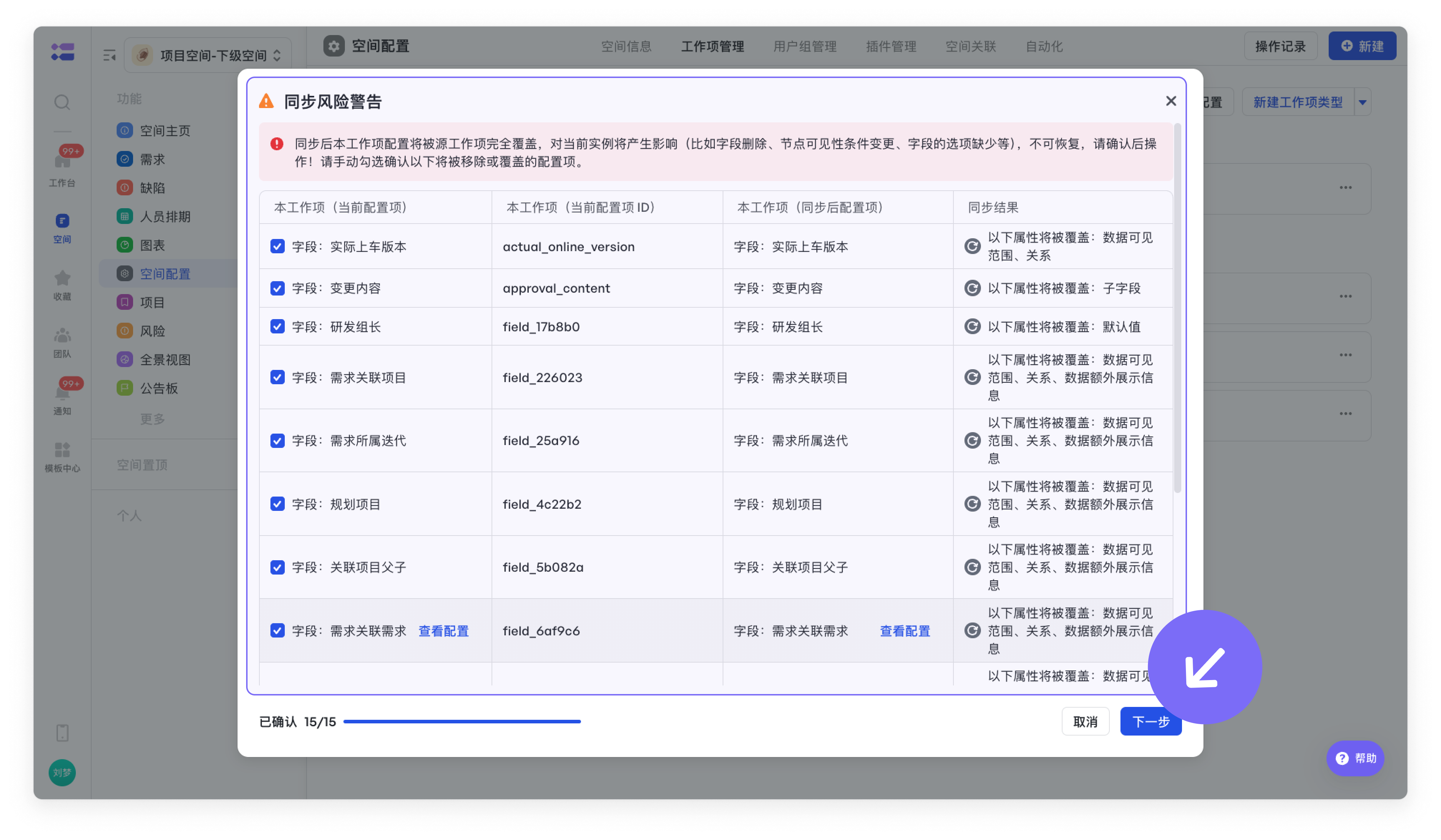Click sync icon in 规划项目 row
1441x840 pixels.
point(972,504)
